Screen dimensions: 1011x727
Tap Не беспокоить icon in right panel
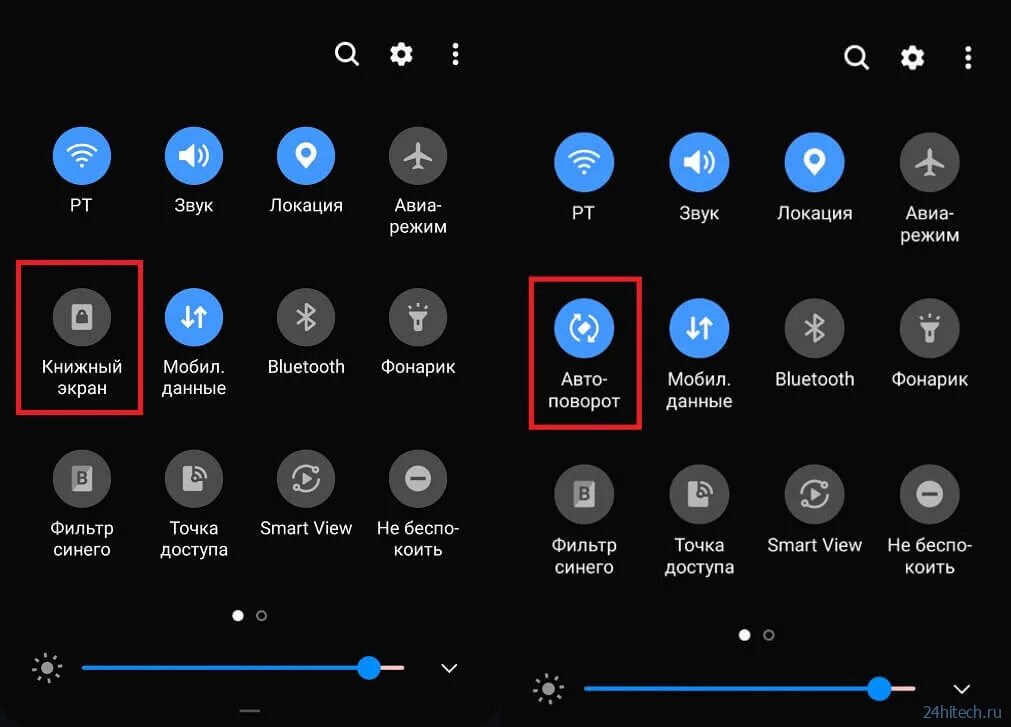(929, 494)
